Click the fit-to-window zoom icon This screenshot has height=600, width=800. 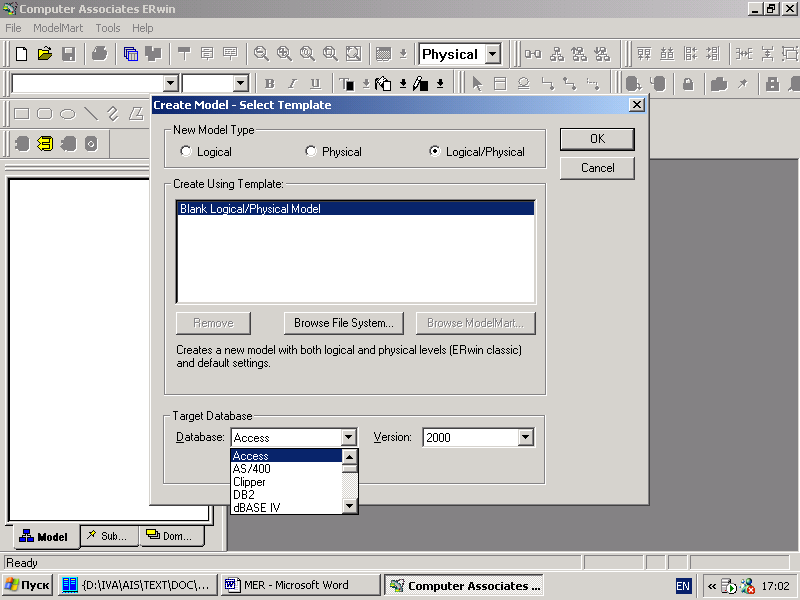click(353, 54)
